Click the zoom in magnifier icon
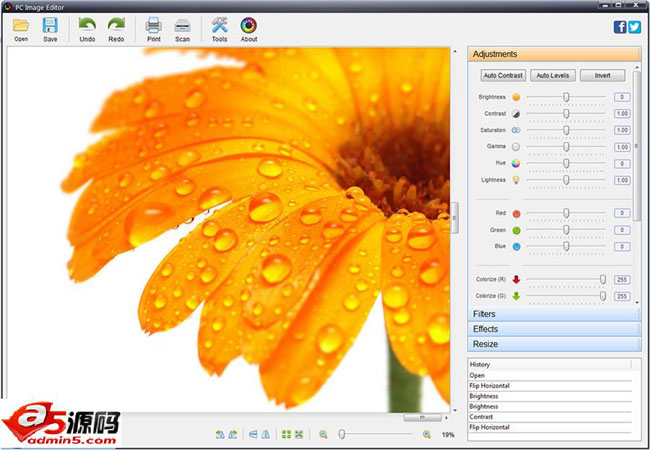The image size is (650, 450). pyautogui.click(x=426, y=434)
